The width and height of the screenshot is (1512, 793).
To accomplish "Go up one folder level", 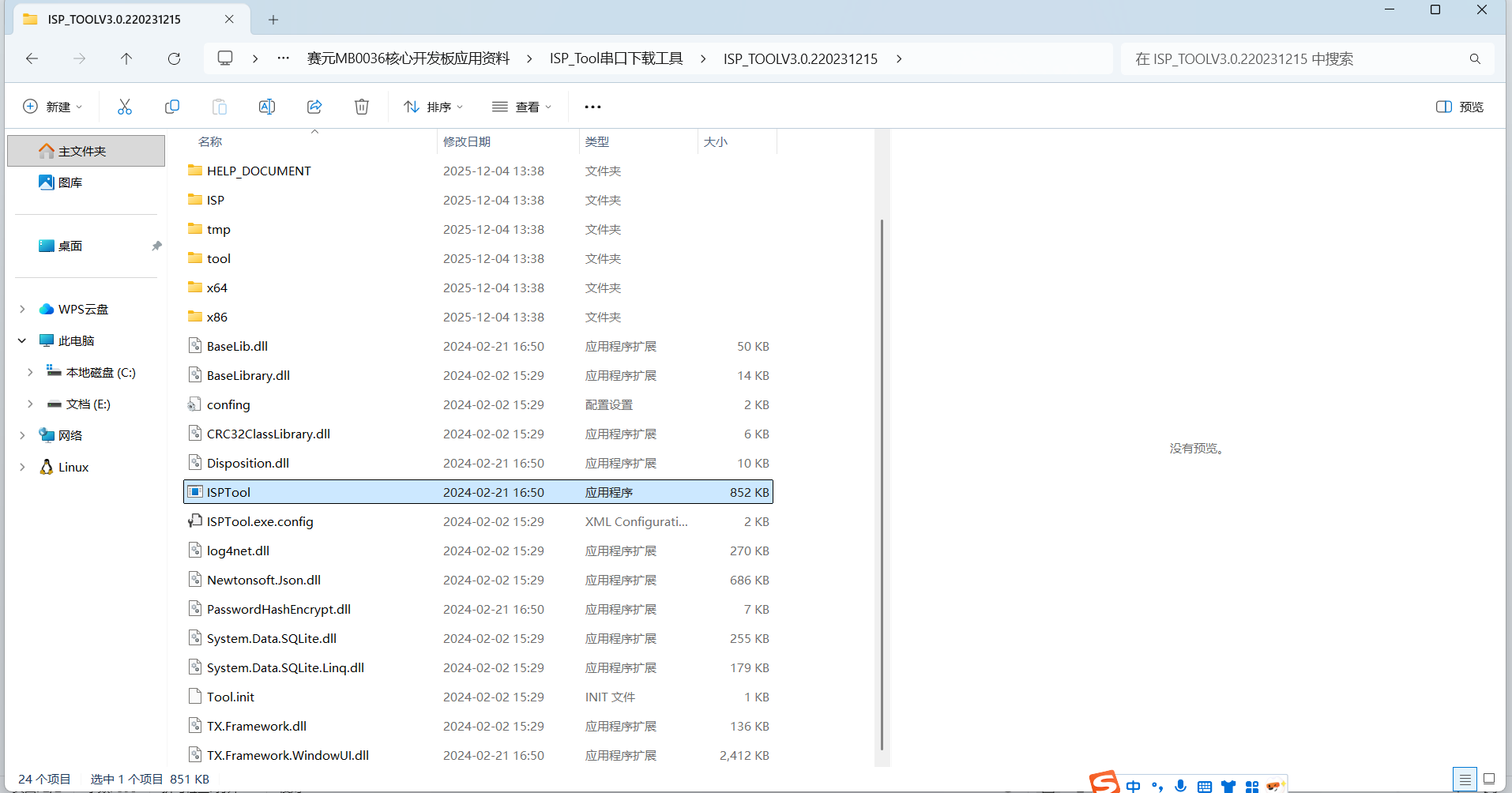I will tap(126, 58).
